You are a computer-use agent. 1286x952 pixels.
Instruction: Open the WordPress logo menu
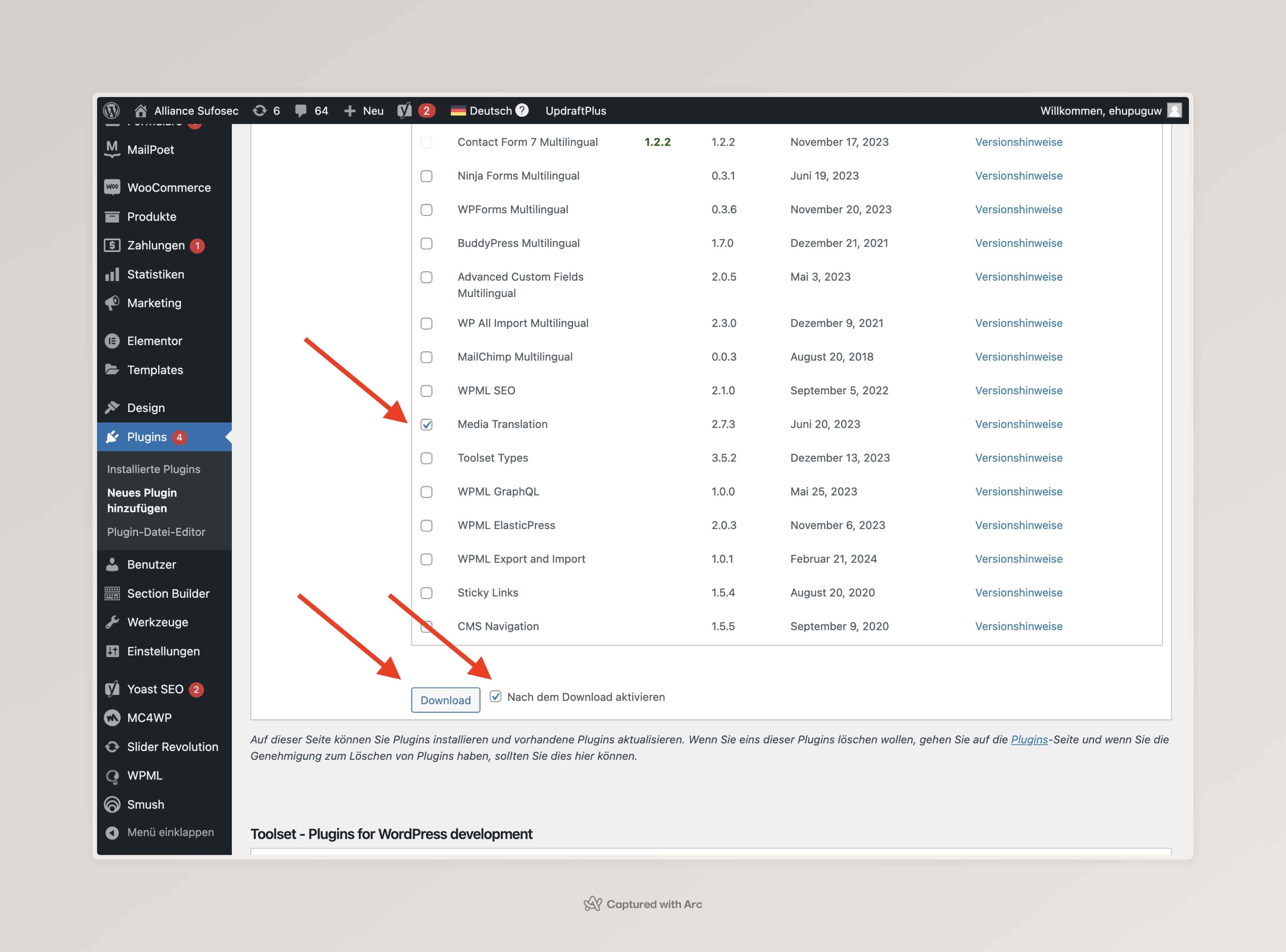(111, 111)
